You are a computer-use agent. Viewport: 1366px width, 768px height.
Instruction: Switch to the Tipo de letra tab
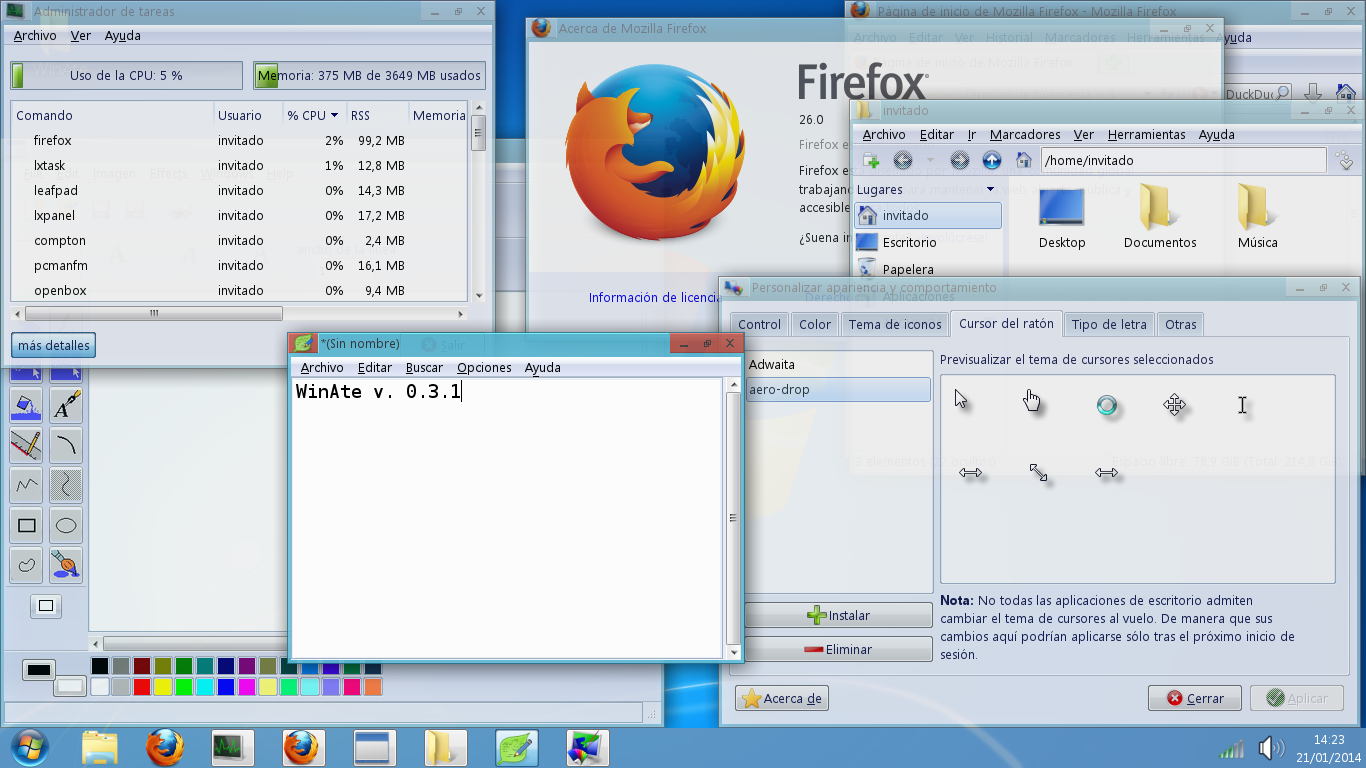coord(1109,324)
